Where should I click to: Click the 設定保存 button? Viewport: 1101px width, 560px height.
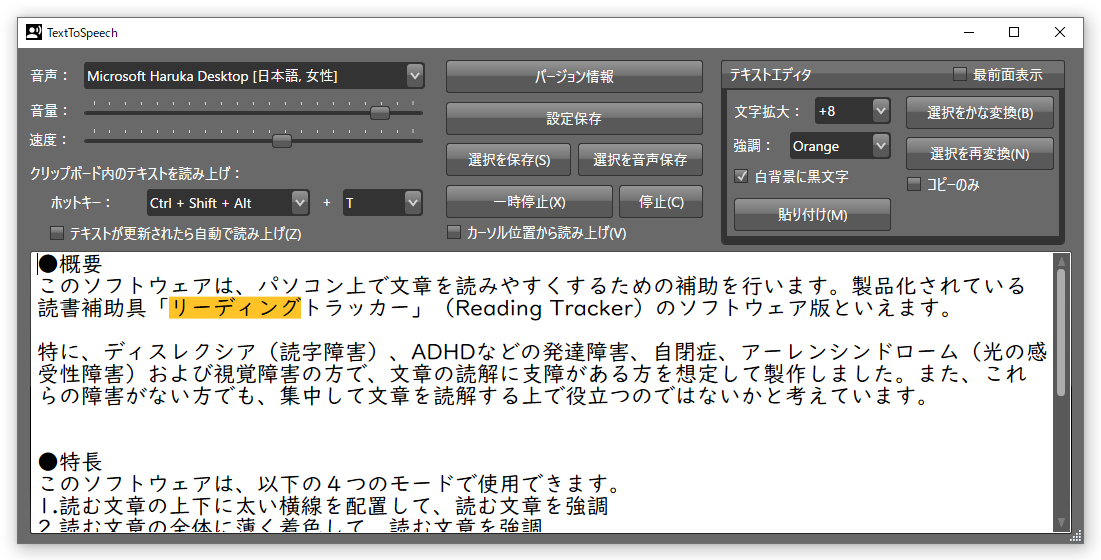(x=574, y=119)
